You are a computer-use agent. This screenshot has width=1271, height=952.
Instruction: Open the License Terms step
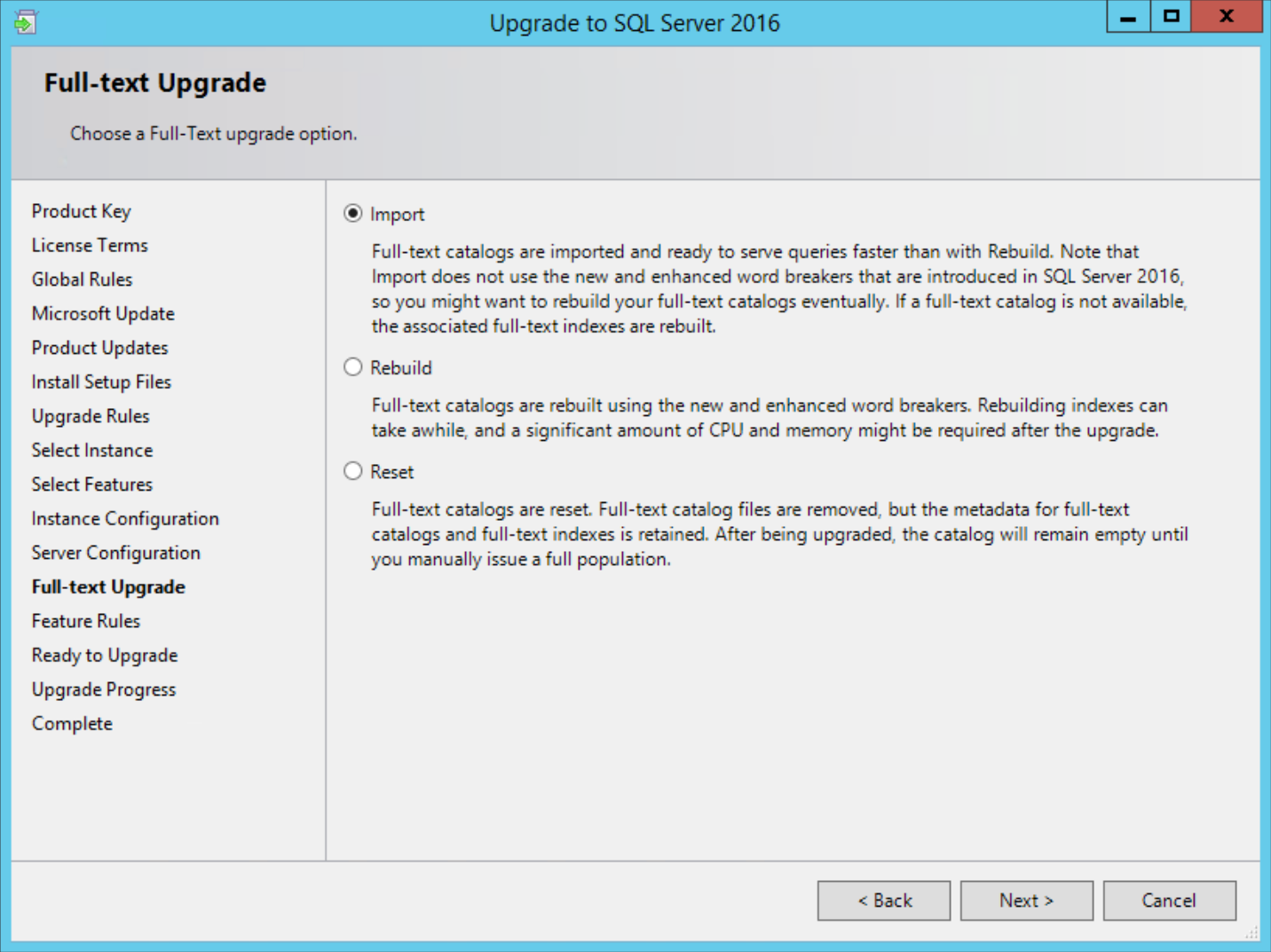point(90,245)
